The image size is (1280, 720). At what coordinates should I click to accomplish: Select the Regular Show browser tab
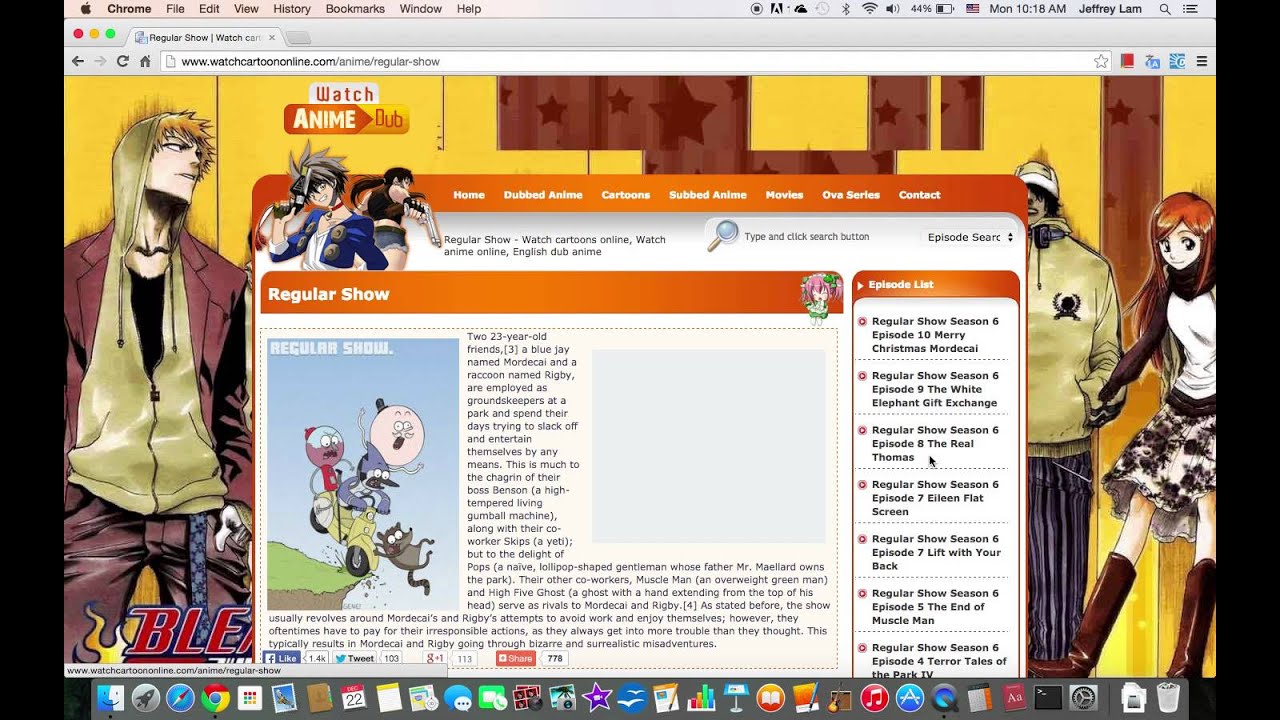click(x=204, y=37)
